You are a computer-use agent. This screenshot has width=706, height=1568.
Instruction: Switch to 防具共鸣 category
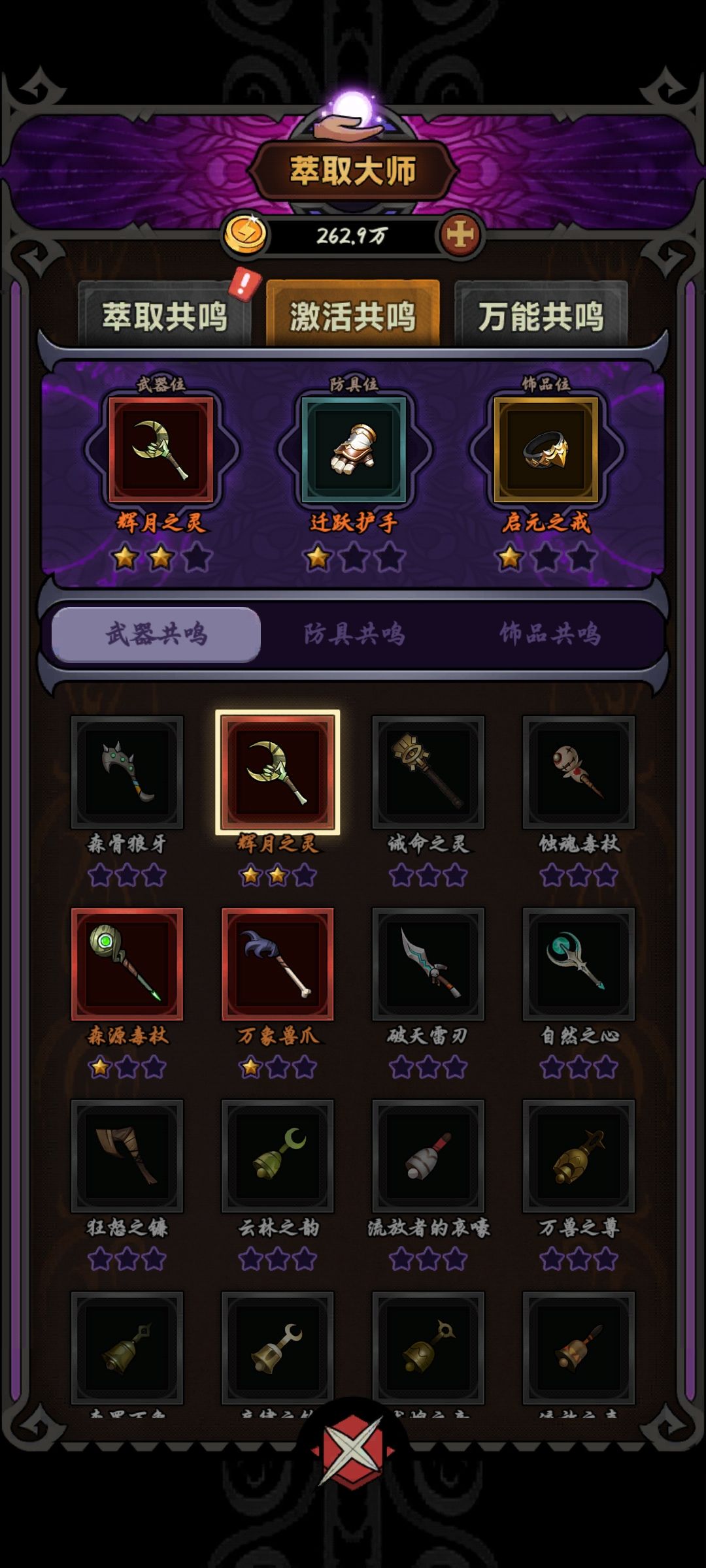(x=354, y=634)
